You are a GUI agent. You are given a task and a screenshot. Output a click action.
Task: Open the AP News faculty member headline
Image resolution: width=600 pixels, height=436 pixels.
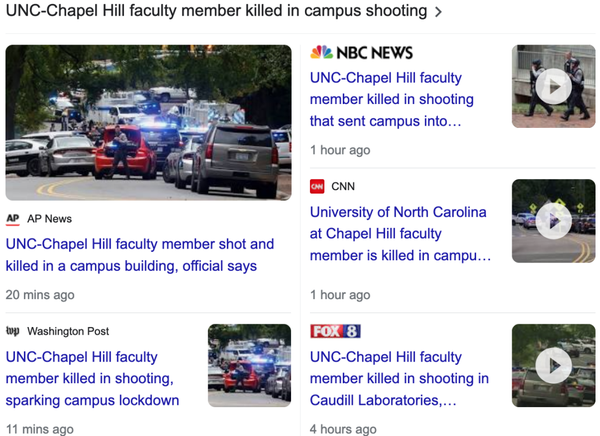pyautogui.click(x=140, y=255)
